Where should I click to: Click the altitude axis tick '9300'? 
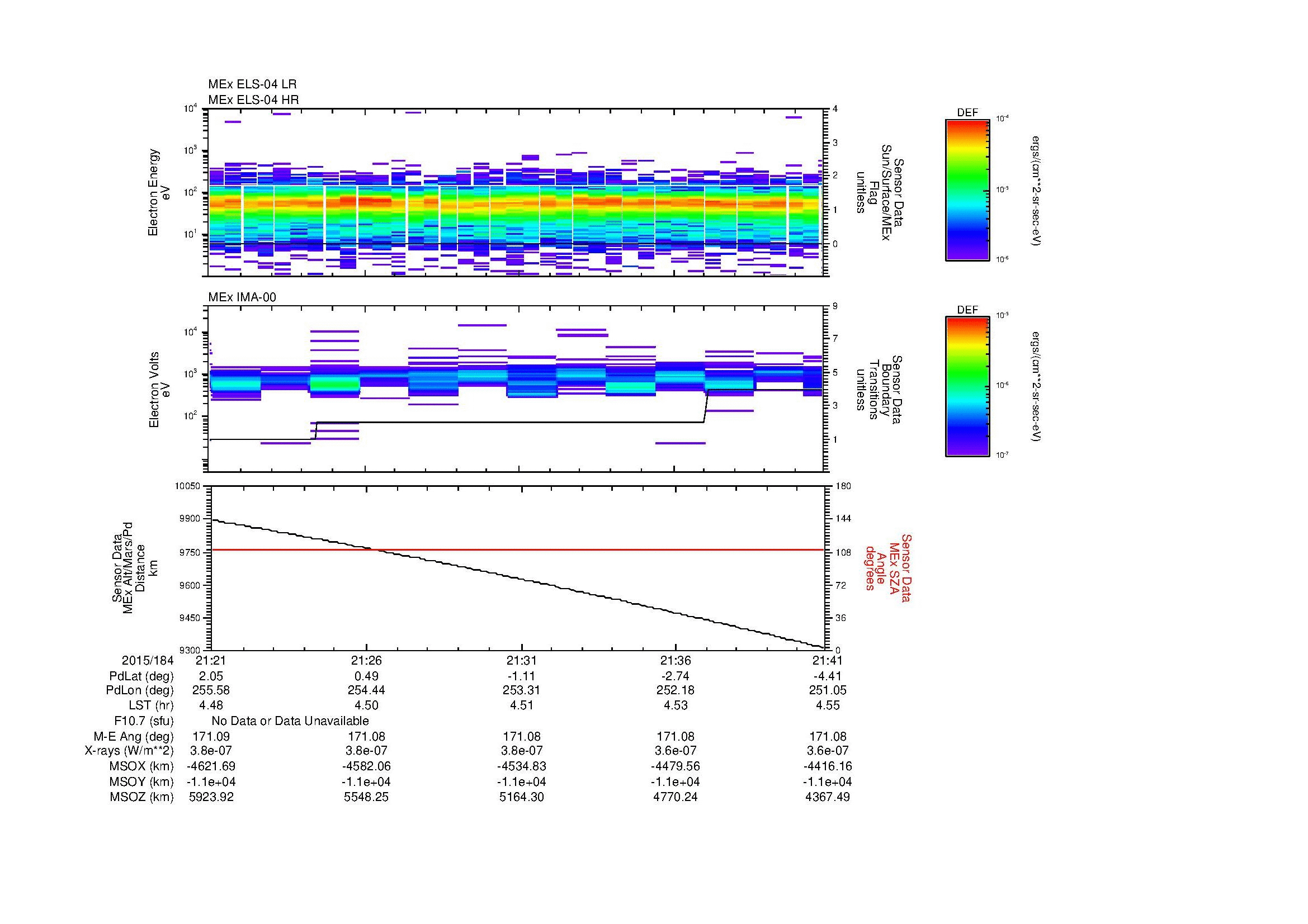click(x=191, y=650)
